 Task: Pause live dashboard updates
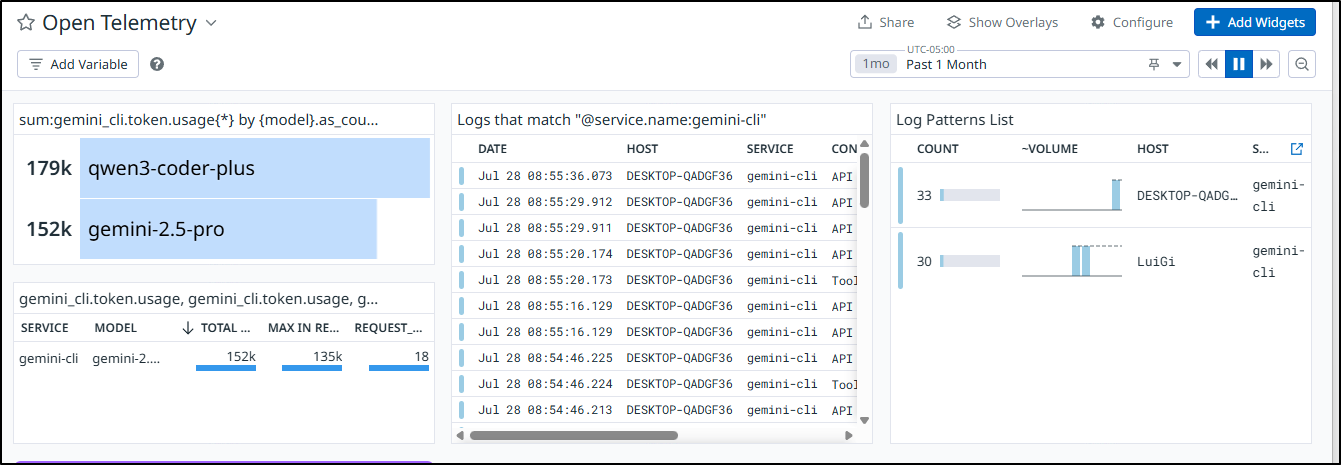pos(1239,64)
